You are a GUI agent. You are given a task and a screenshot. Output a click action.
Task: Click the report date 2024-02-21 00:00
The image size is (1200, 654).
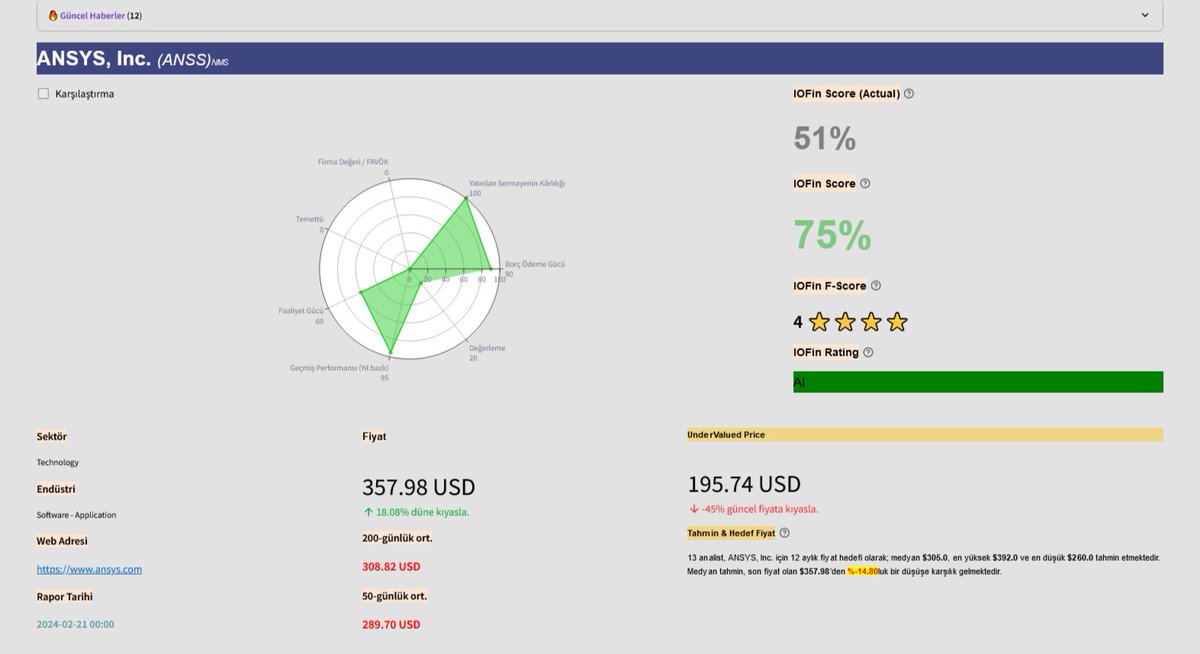pos(75,624)
